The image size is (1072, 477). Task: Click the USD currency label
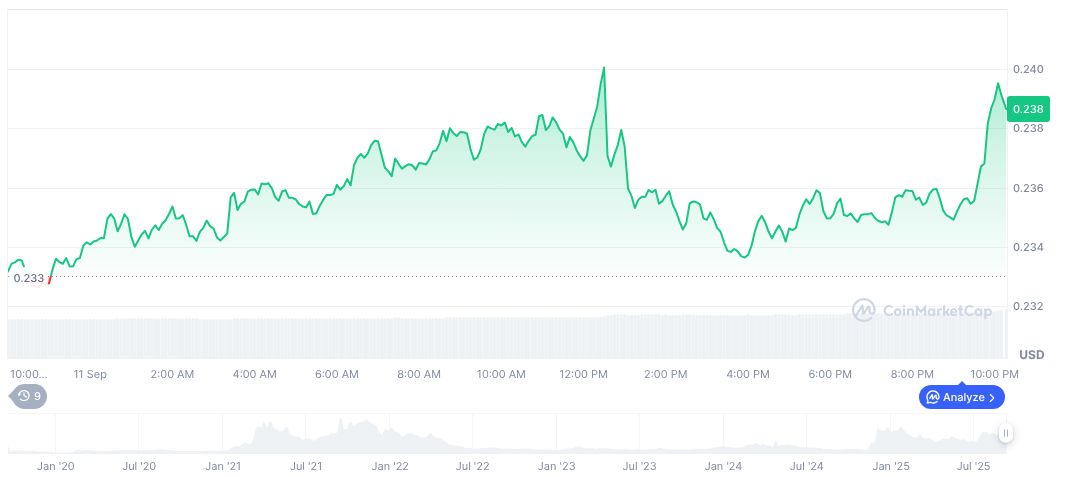(x=1031, y=355)
